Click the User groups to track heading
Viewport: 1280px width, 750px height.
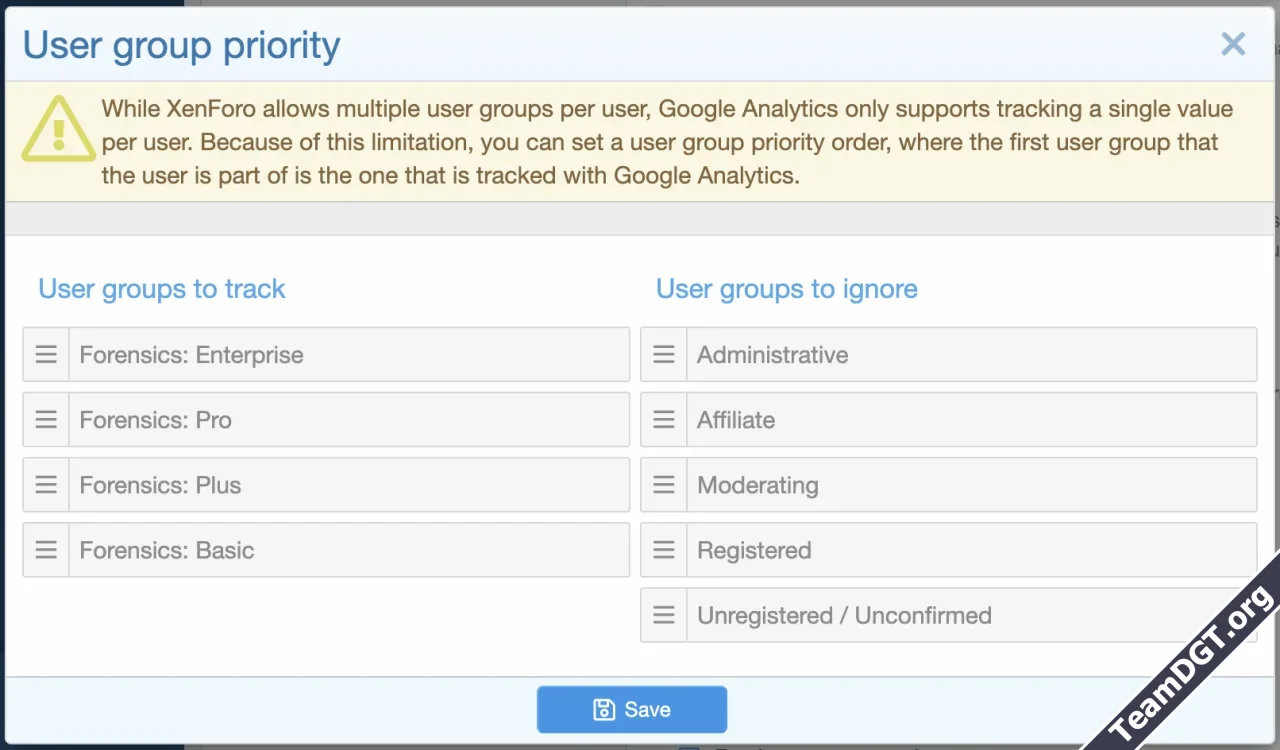point(161,289)
